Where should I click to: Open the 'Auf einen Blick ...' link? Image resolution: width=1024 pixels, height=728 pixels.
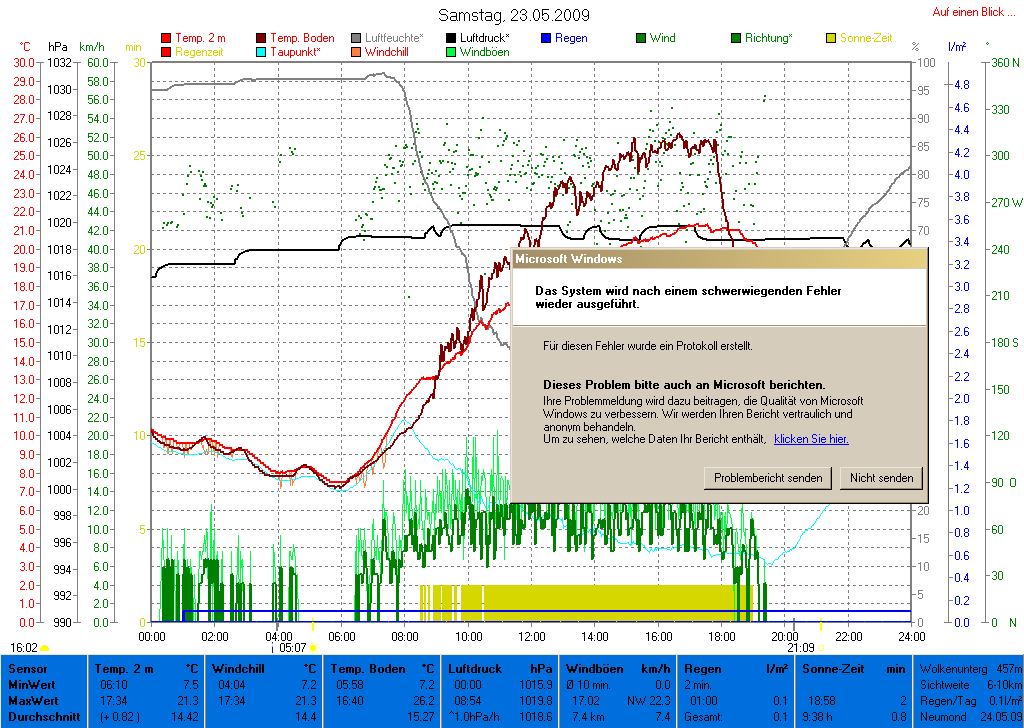[x=973, y=12]
